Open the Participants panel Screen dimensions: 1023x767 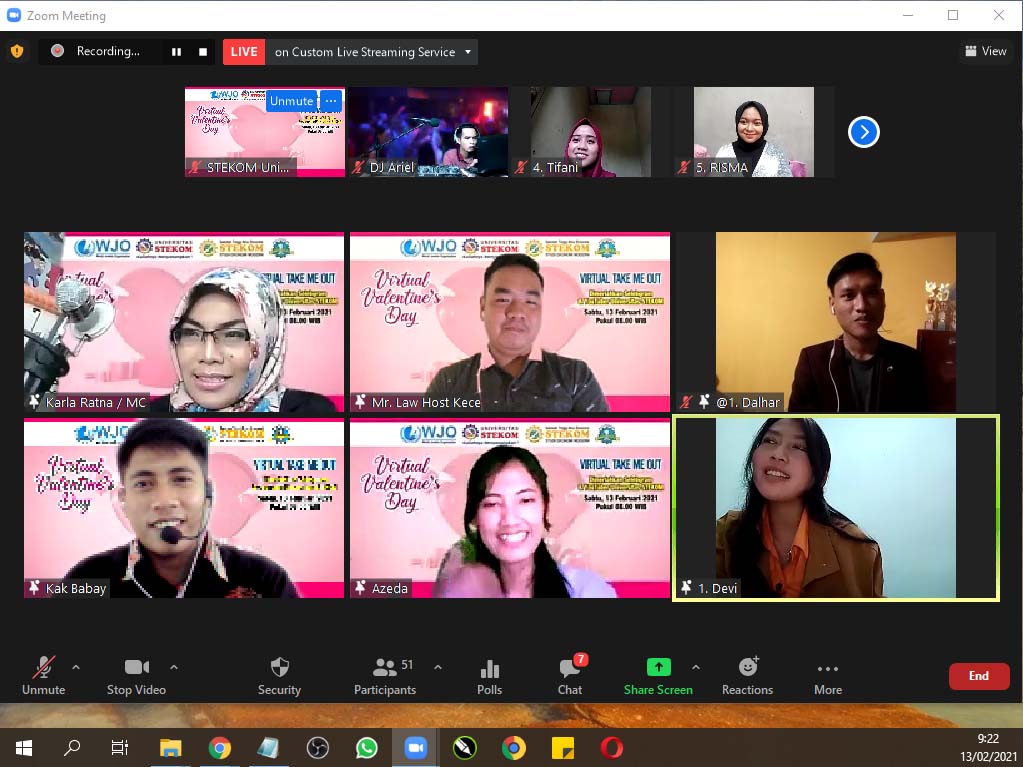tap(385, 676)
